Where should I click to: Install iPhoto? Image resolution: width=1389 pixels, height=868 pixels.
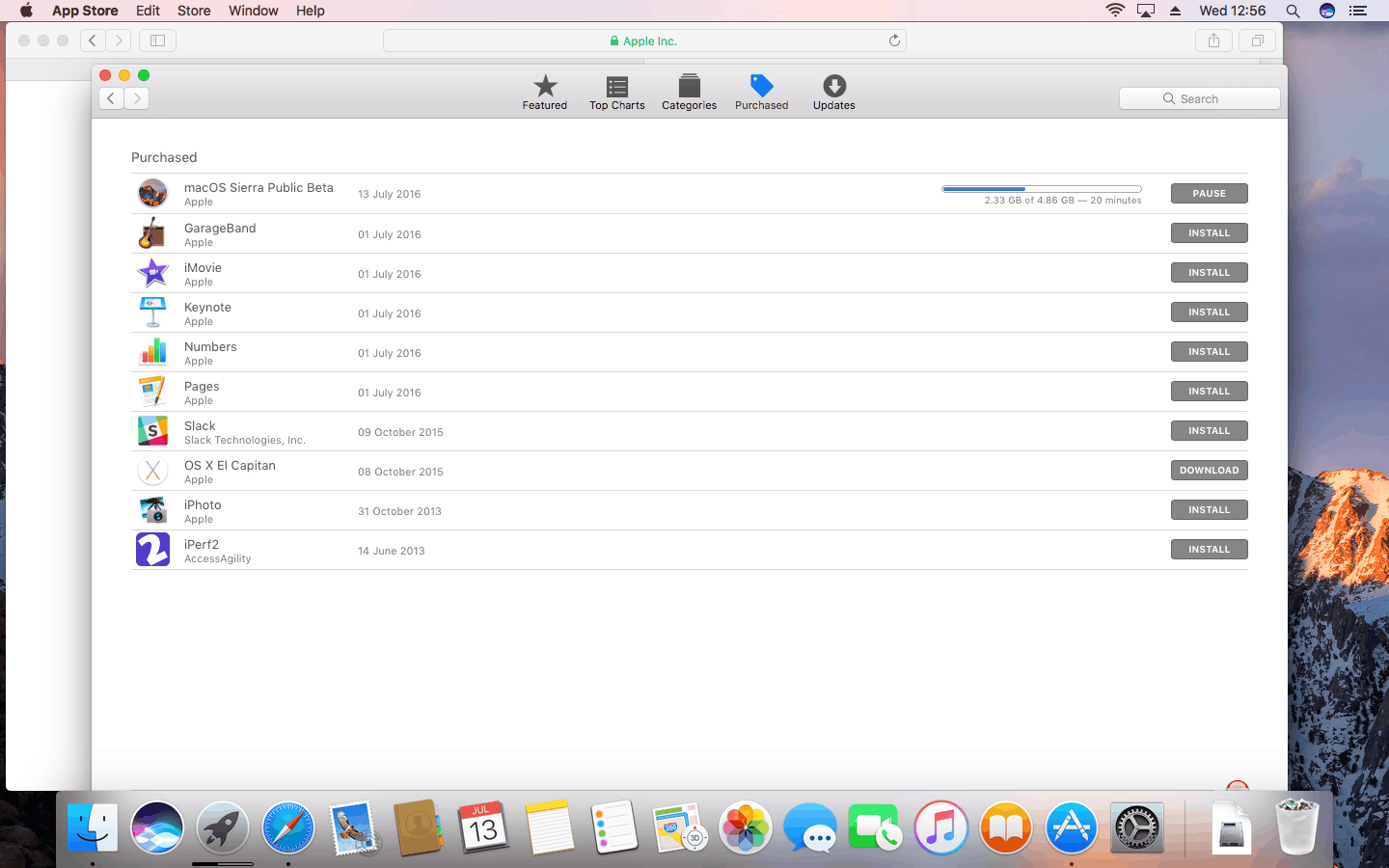1209,509
